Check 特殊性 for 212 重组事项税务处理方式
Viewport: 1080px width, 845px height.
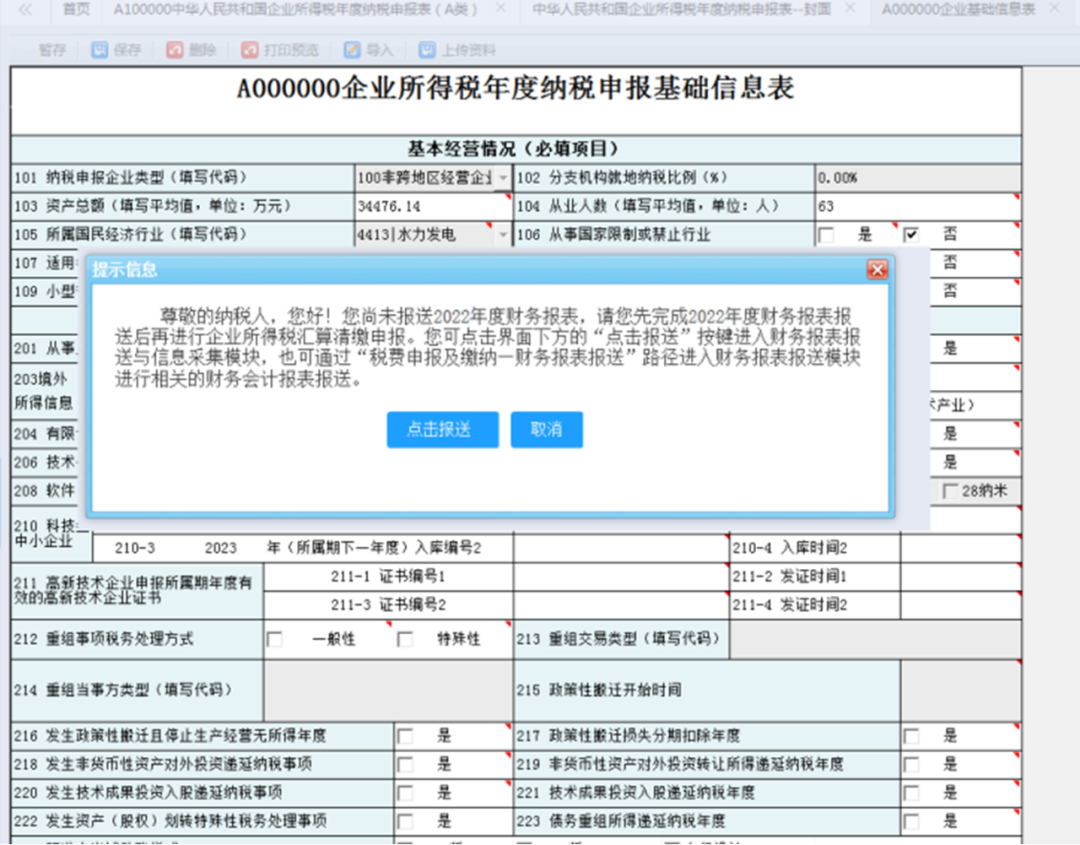pyautogui.click(x=406, y=640)
